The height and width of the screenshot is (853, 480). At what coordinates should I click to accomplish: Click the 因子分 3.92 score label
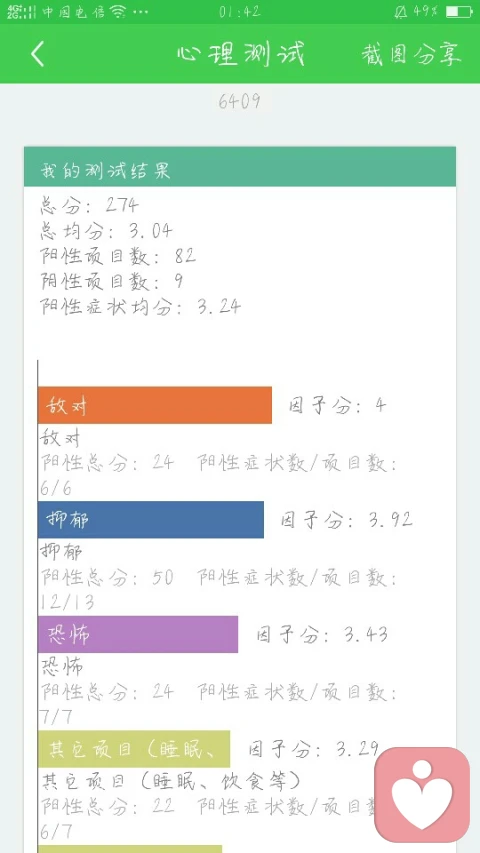[x=347, y=520]
